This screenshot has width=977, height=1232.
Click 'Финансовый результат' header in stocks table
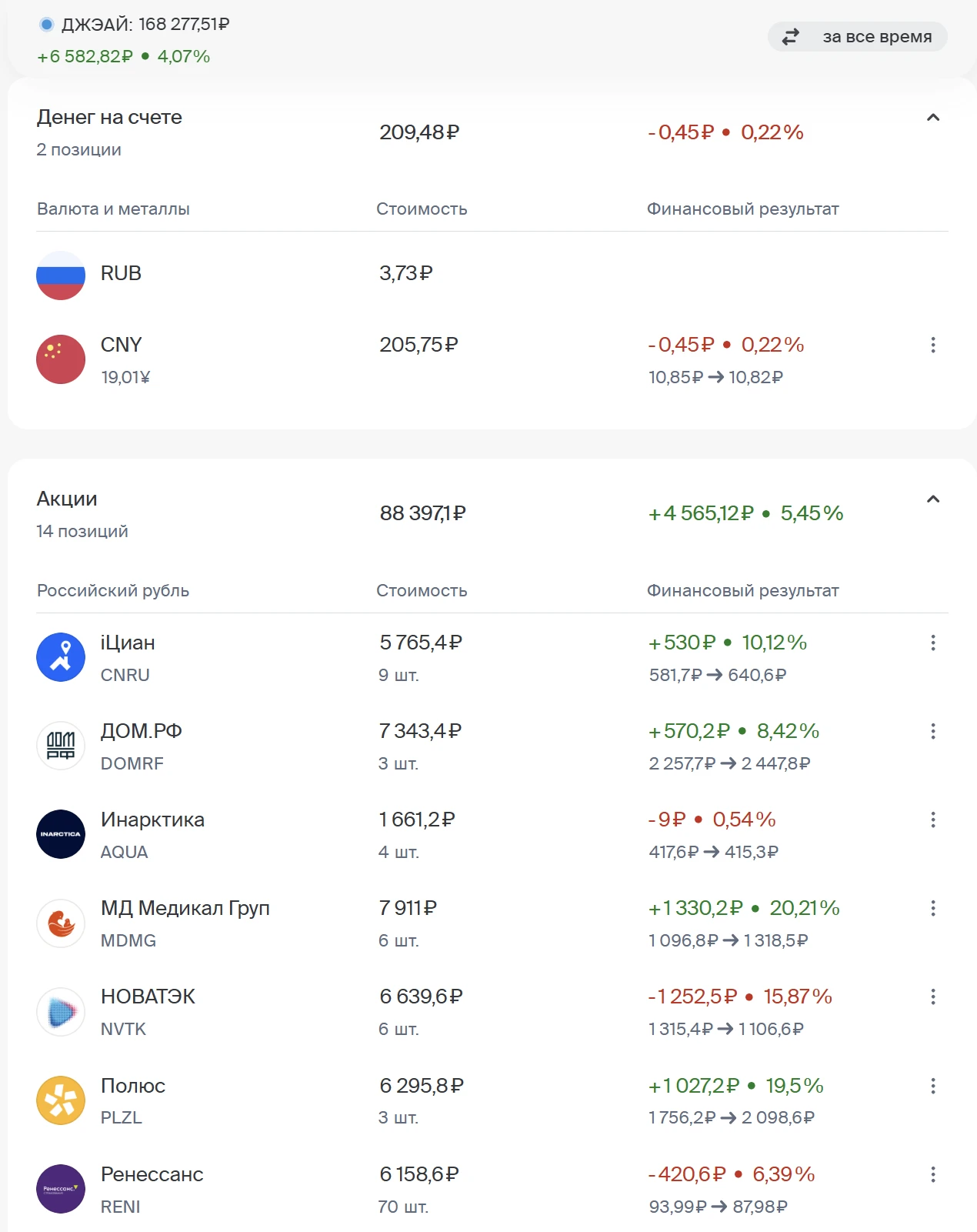click(742, 591)
